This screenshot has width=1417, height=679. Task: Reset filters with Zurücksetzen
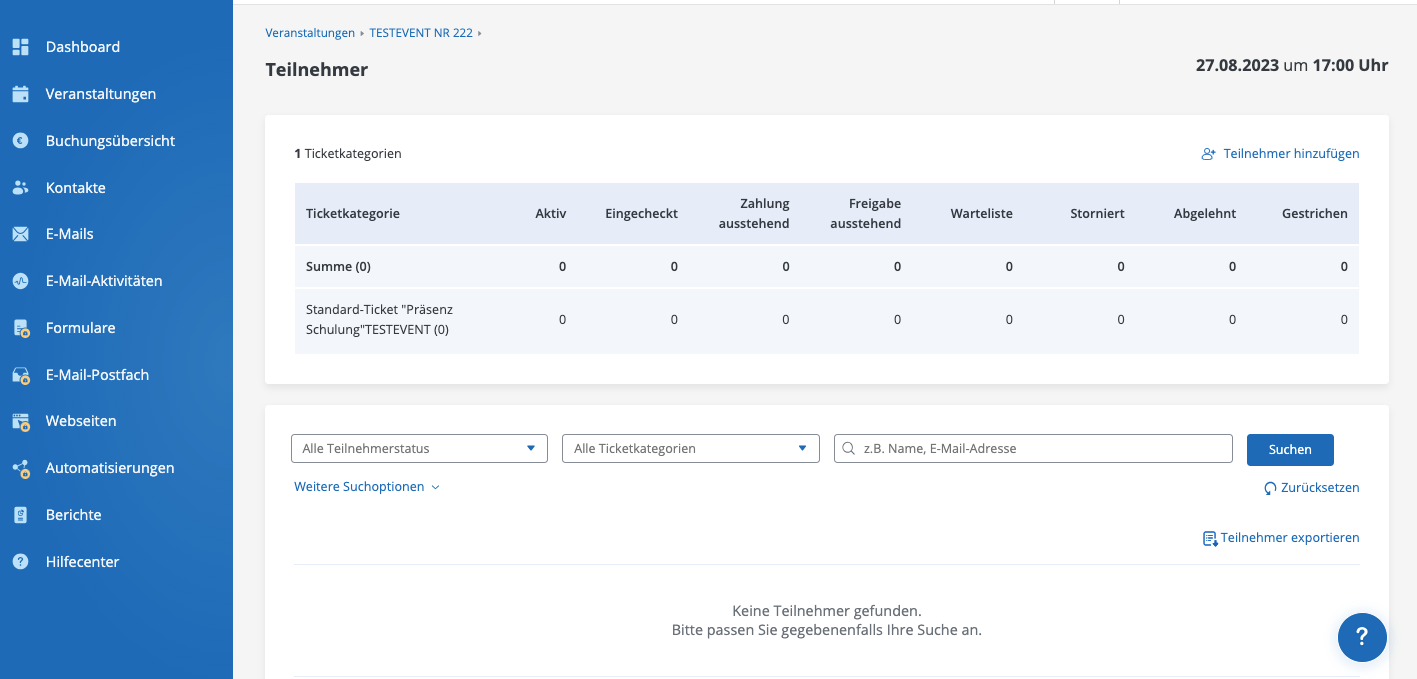click(x=1311, y=488)
